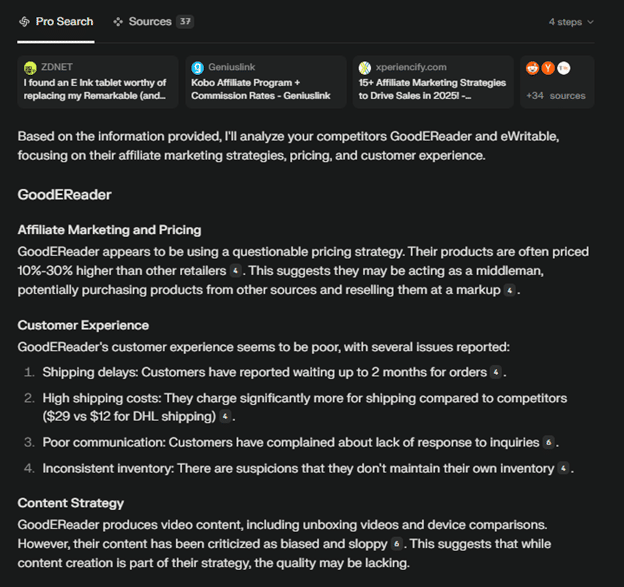This screenshot has height=587, width=624.
Task: Click citation after 'reselling them at a markup'
Action: (x=510, y=290)
